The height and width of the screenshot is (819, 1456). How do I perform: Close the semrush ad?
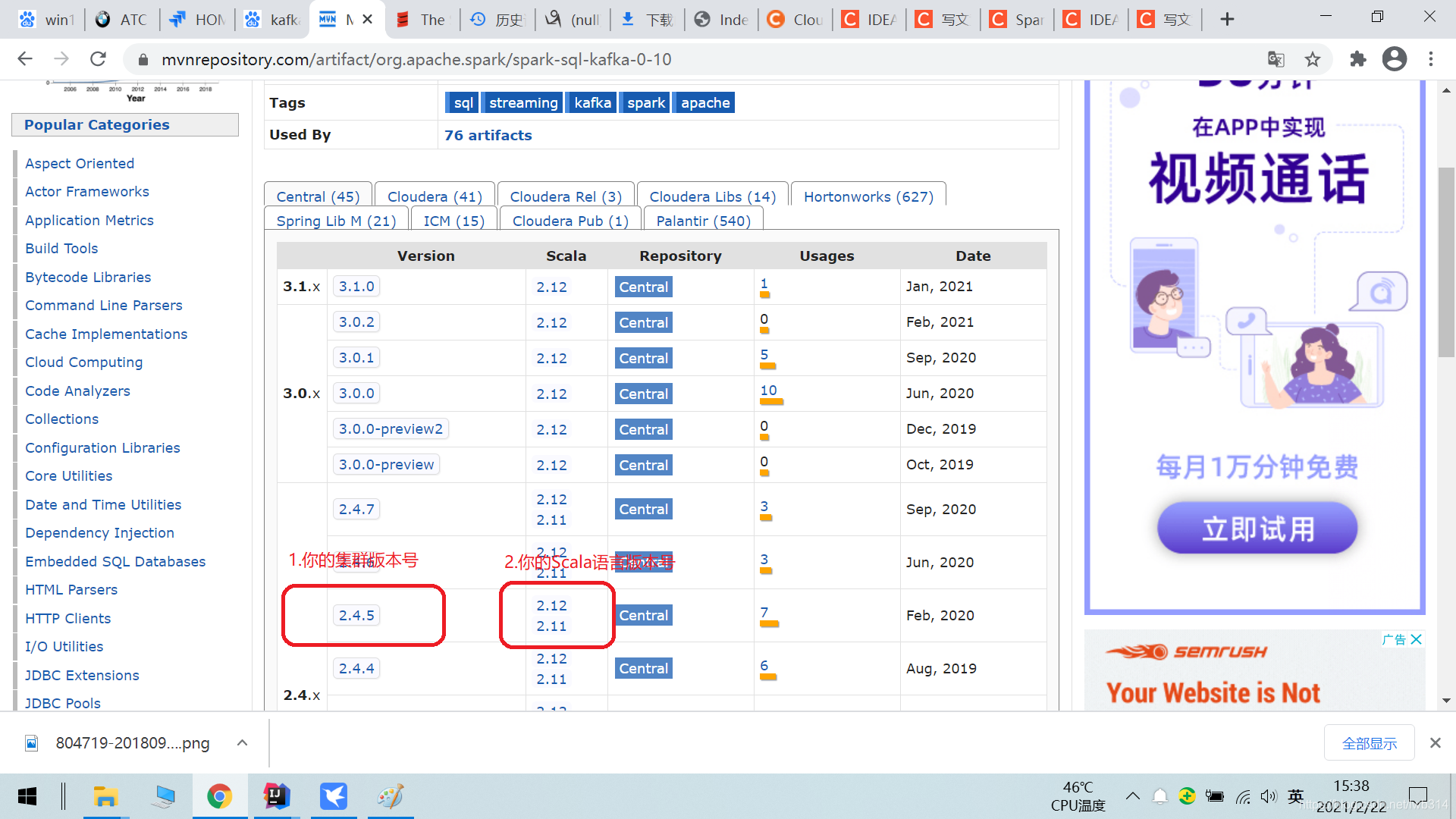pyautogui.click(x=1416, y=639)
